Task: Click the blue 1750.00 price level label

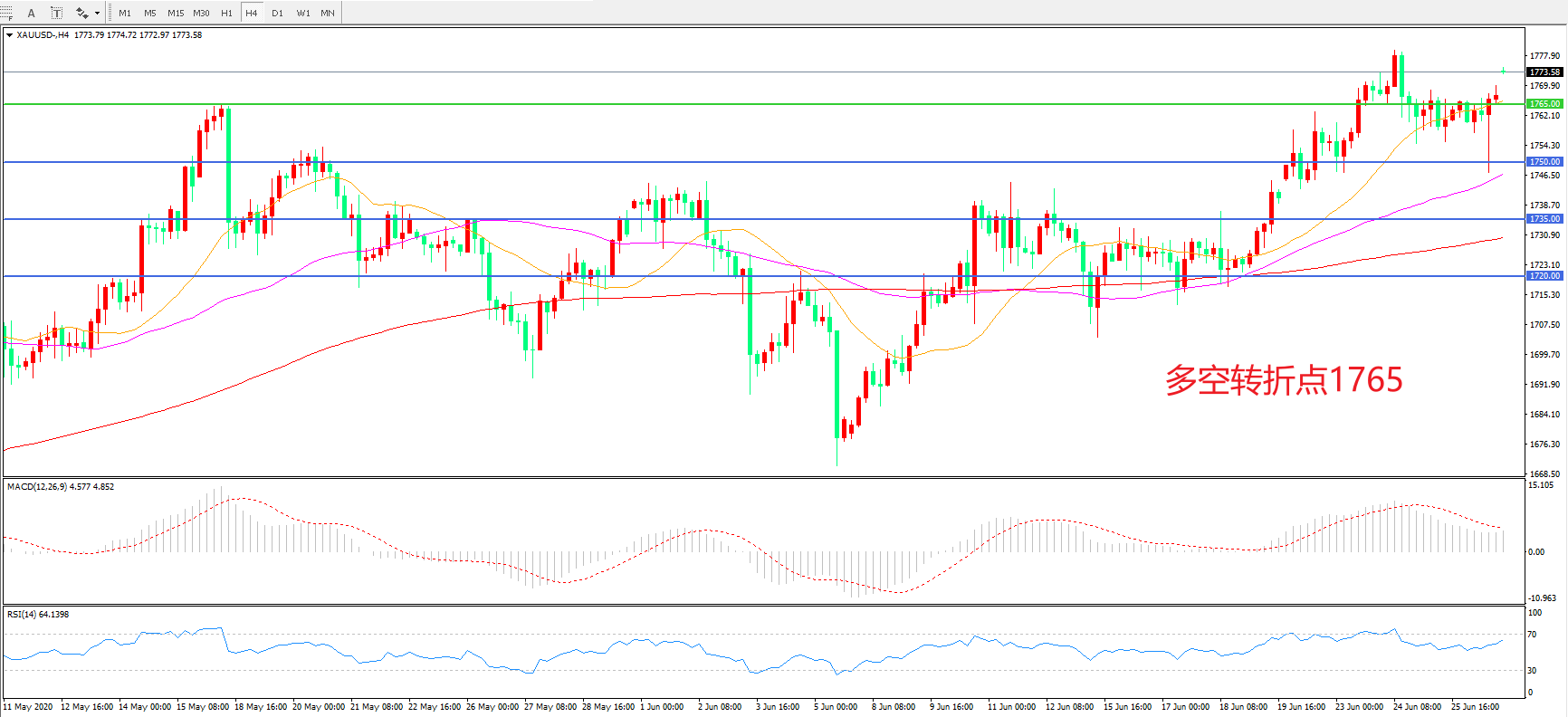Action: 1544,162
